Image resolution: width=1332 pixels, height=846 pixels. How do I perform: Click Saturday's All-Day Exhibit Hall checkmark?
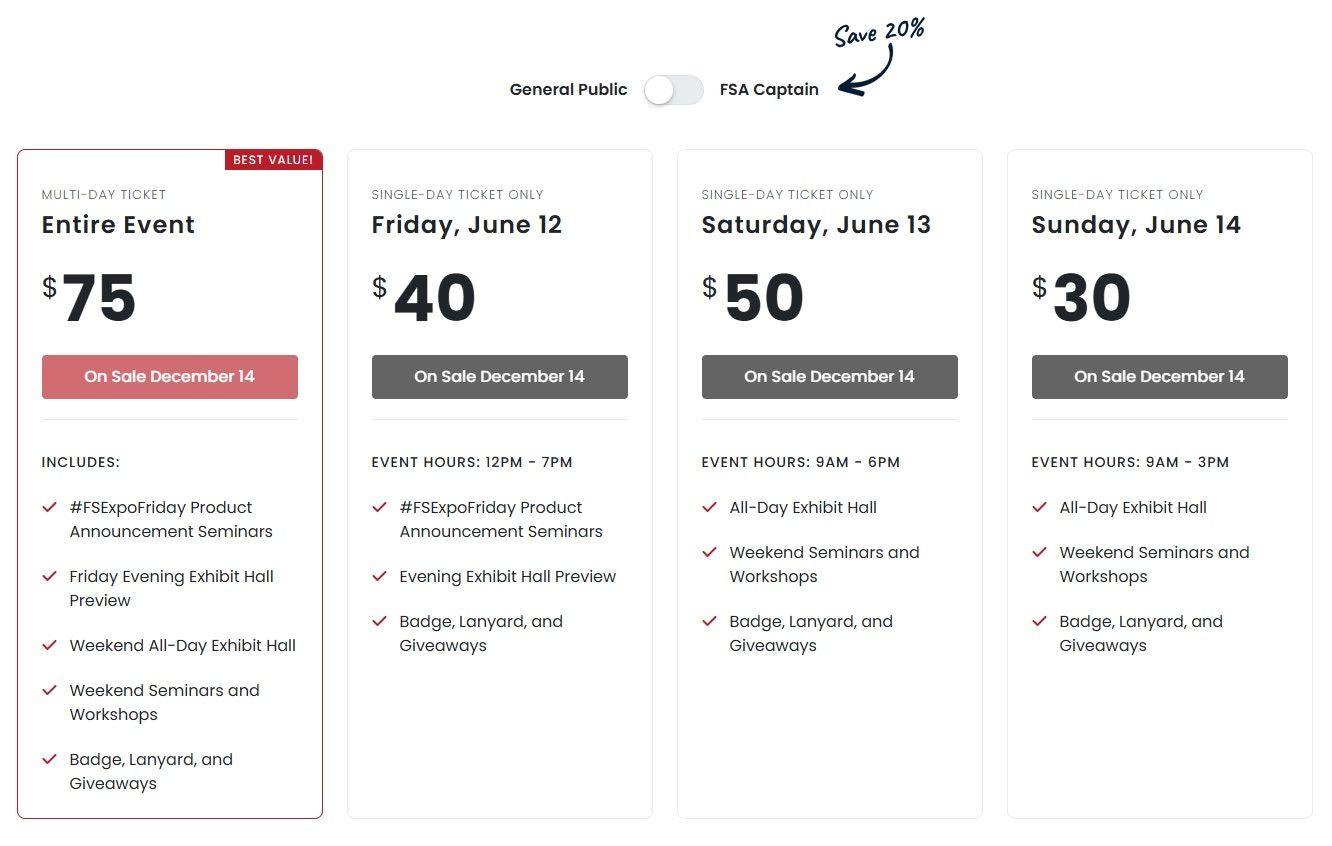pos(710,508)
